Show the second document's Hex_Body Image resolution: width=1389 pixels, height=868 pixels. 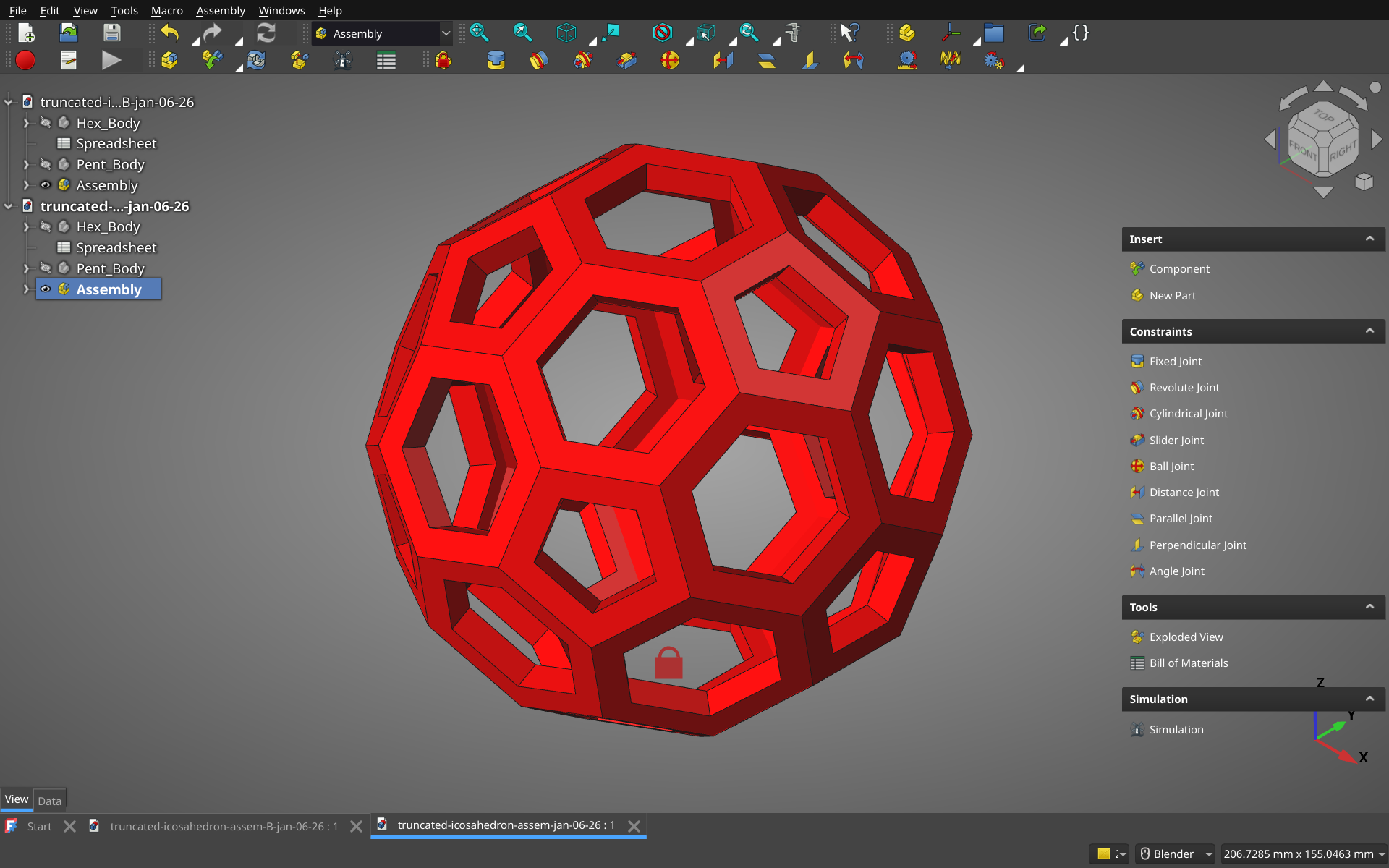(46, 226)
